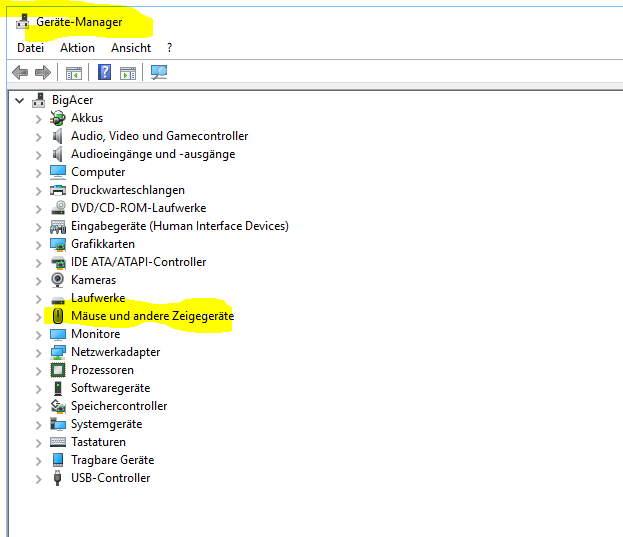
Task: Click the speaker icon for Audioeingänge und -ausgänge
Action: click(x=58, y=154)
